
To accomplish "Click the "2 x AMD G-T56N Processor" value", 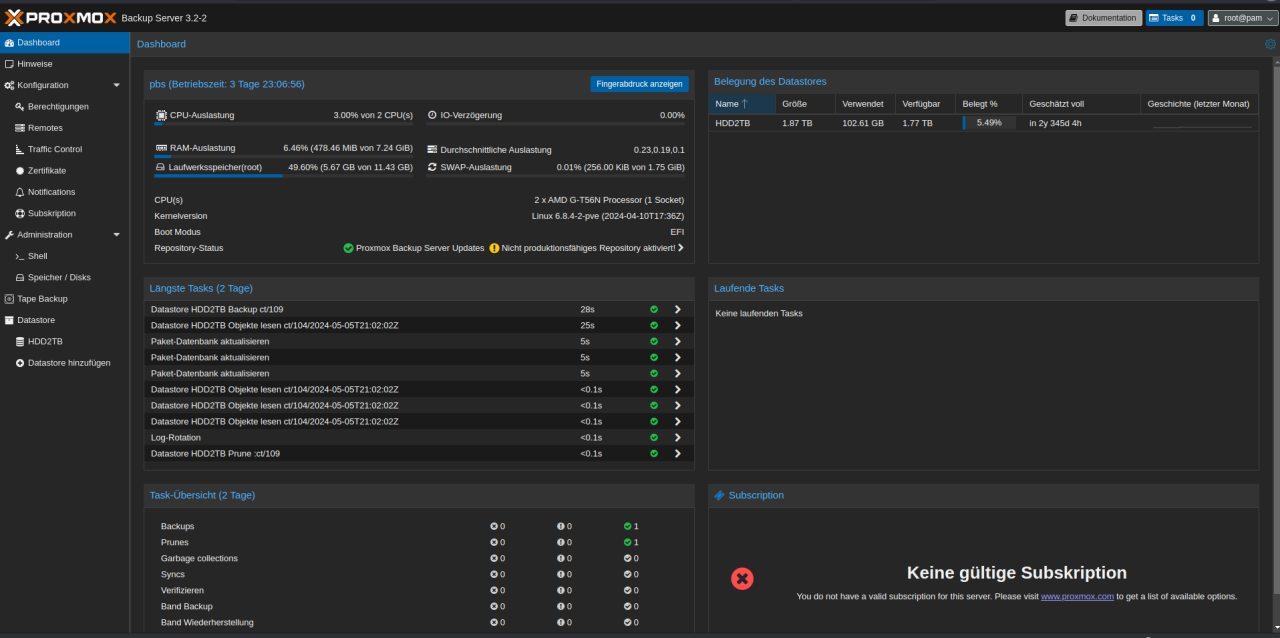I will click(609, 200).
